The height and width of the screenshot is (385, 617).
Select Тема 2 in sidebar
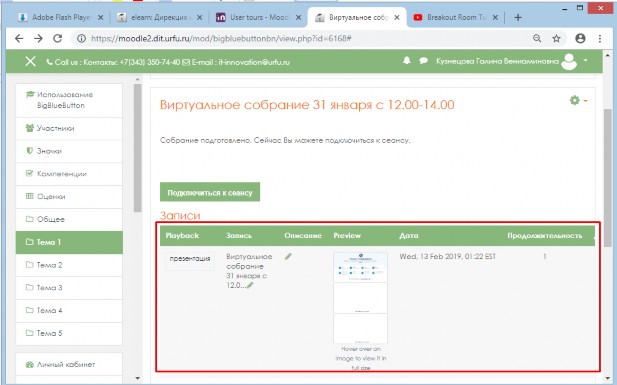[69, 265]
